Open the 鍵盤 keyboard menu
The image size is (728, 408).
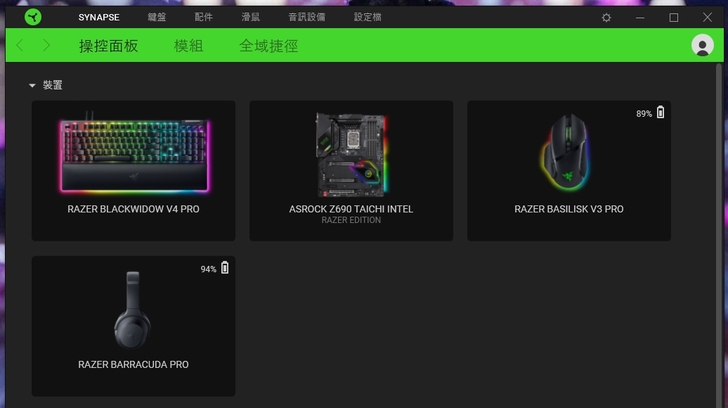point(158,18)
